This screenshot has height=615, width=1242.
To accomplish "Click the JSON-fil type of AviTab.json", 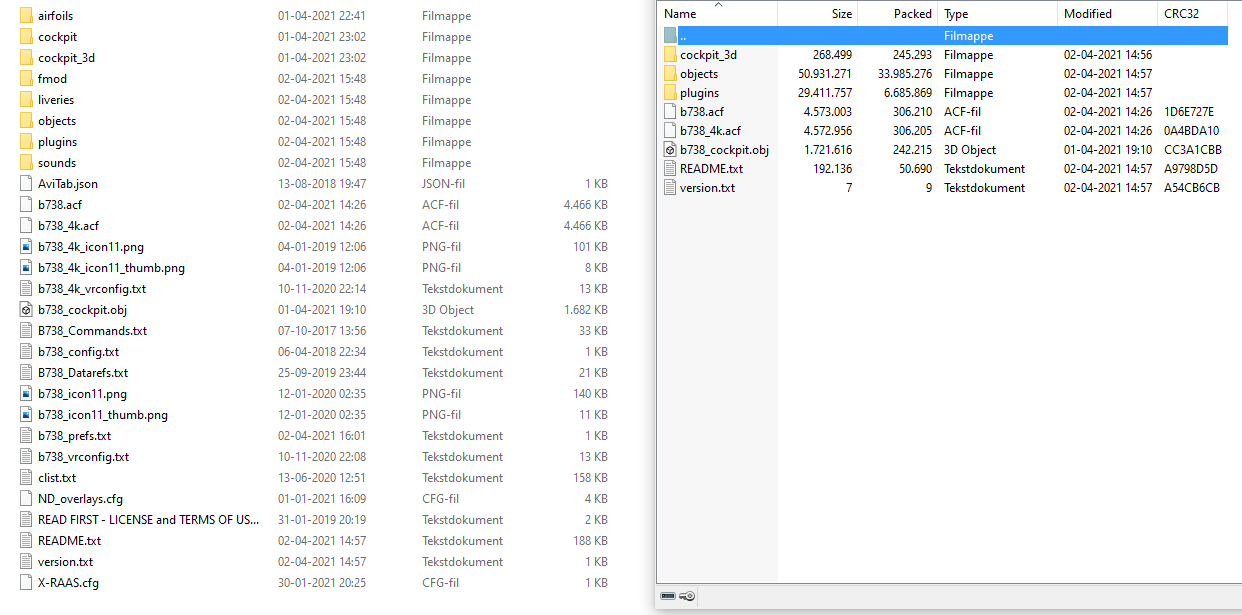I will pos(441,184).
